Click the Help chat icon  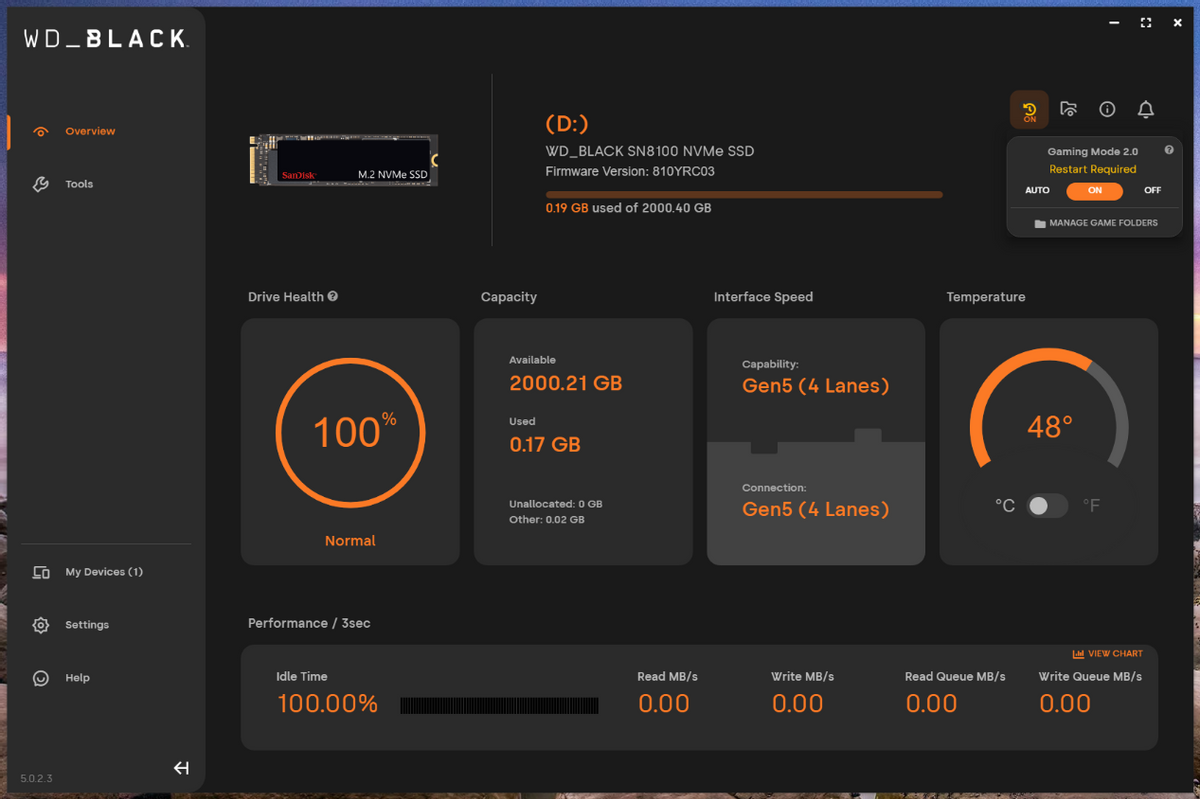41,678
